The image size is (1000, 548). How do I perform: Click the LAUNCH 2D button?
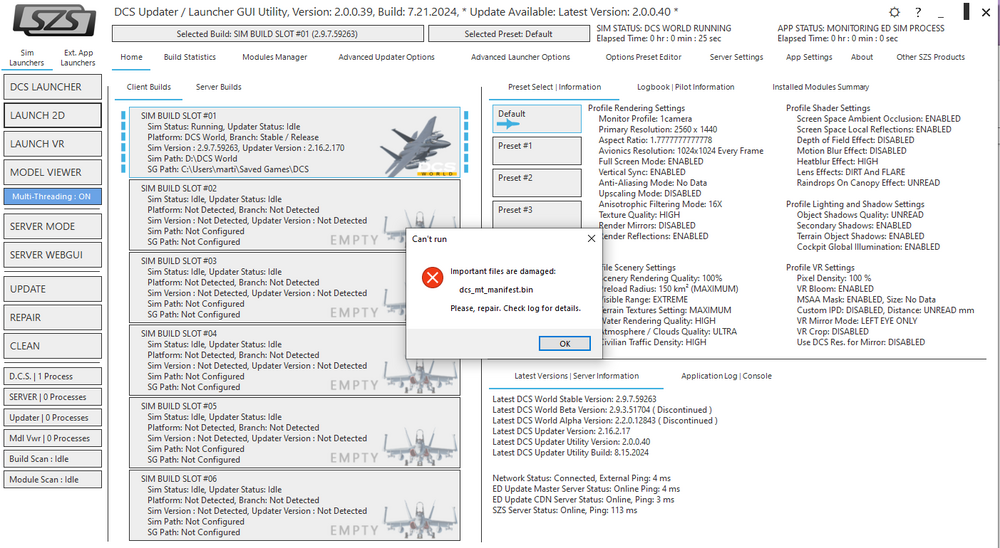[52, 115]
